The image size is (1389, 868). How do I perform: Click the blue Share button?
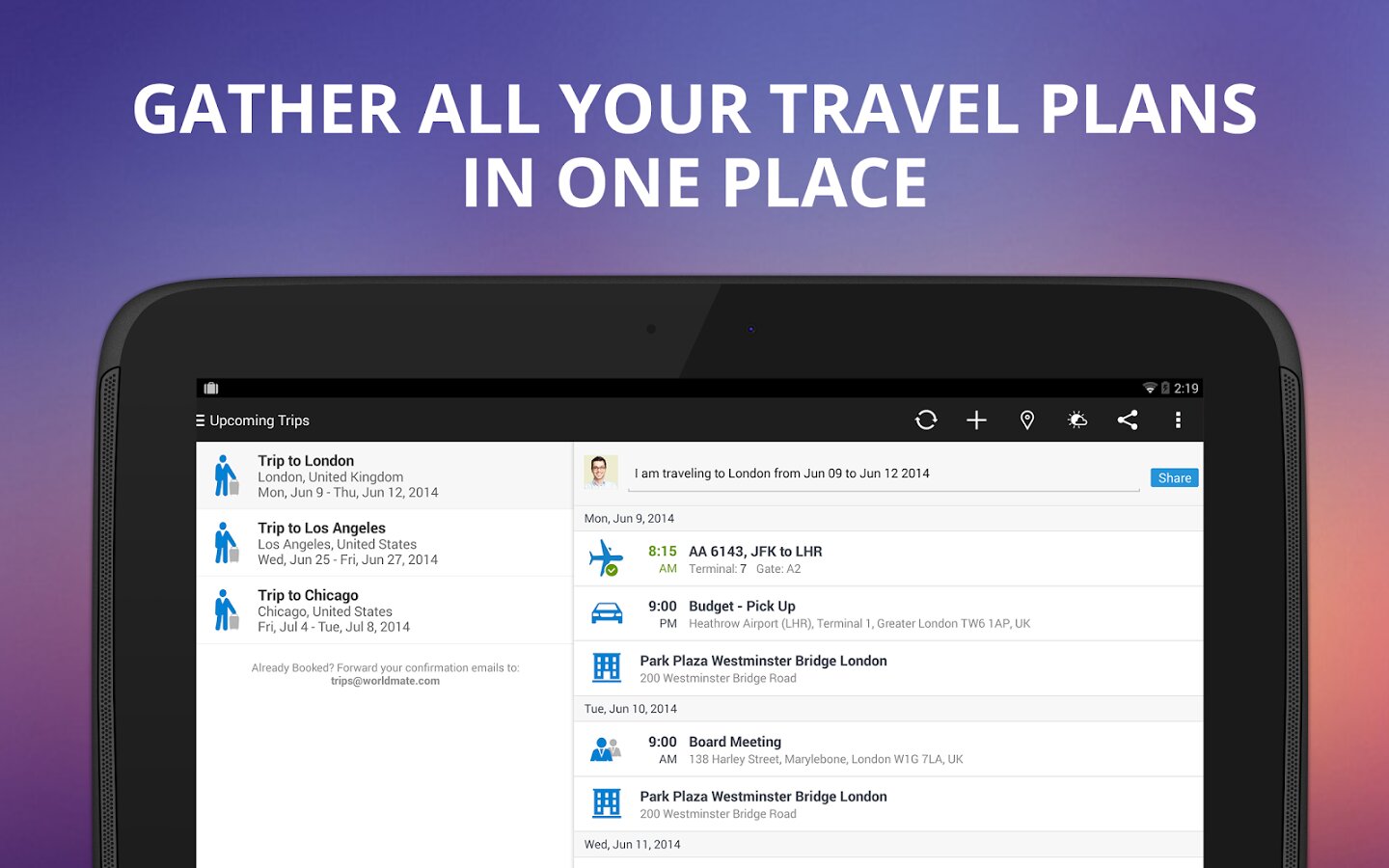pos(1174,477)
